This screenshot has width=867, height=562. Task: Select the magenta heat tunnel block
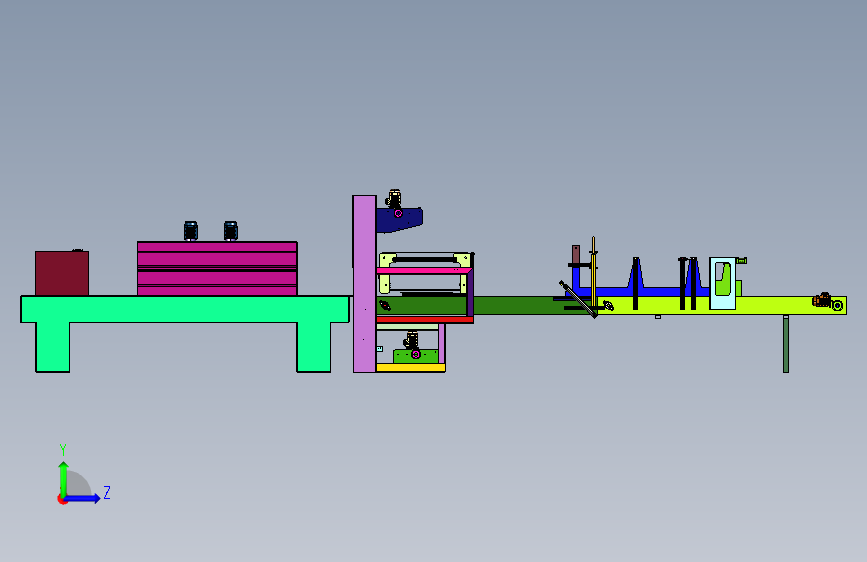click(x=217, y=268)
